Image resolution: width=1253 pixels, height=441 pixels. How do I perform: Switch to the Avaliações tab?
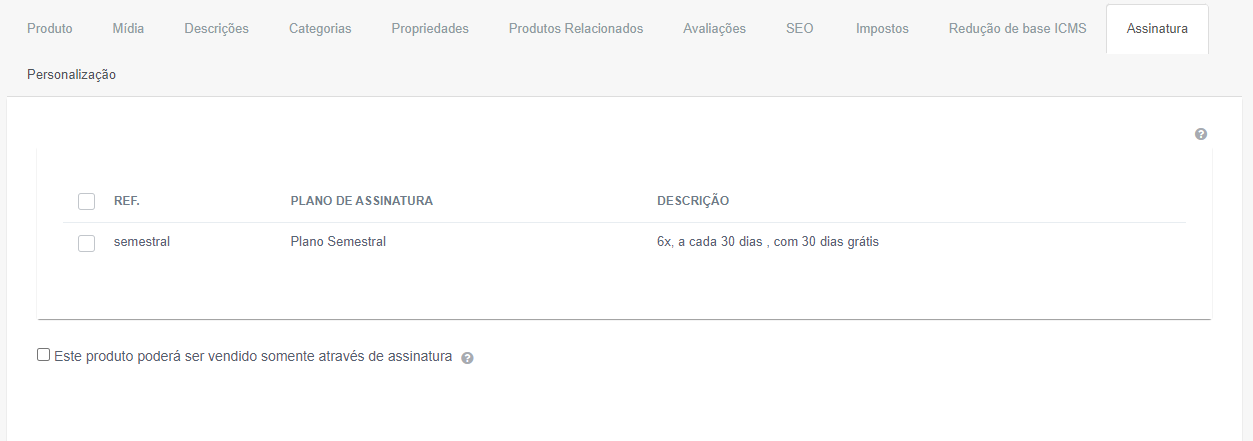point(714,29)
